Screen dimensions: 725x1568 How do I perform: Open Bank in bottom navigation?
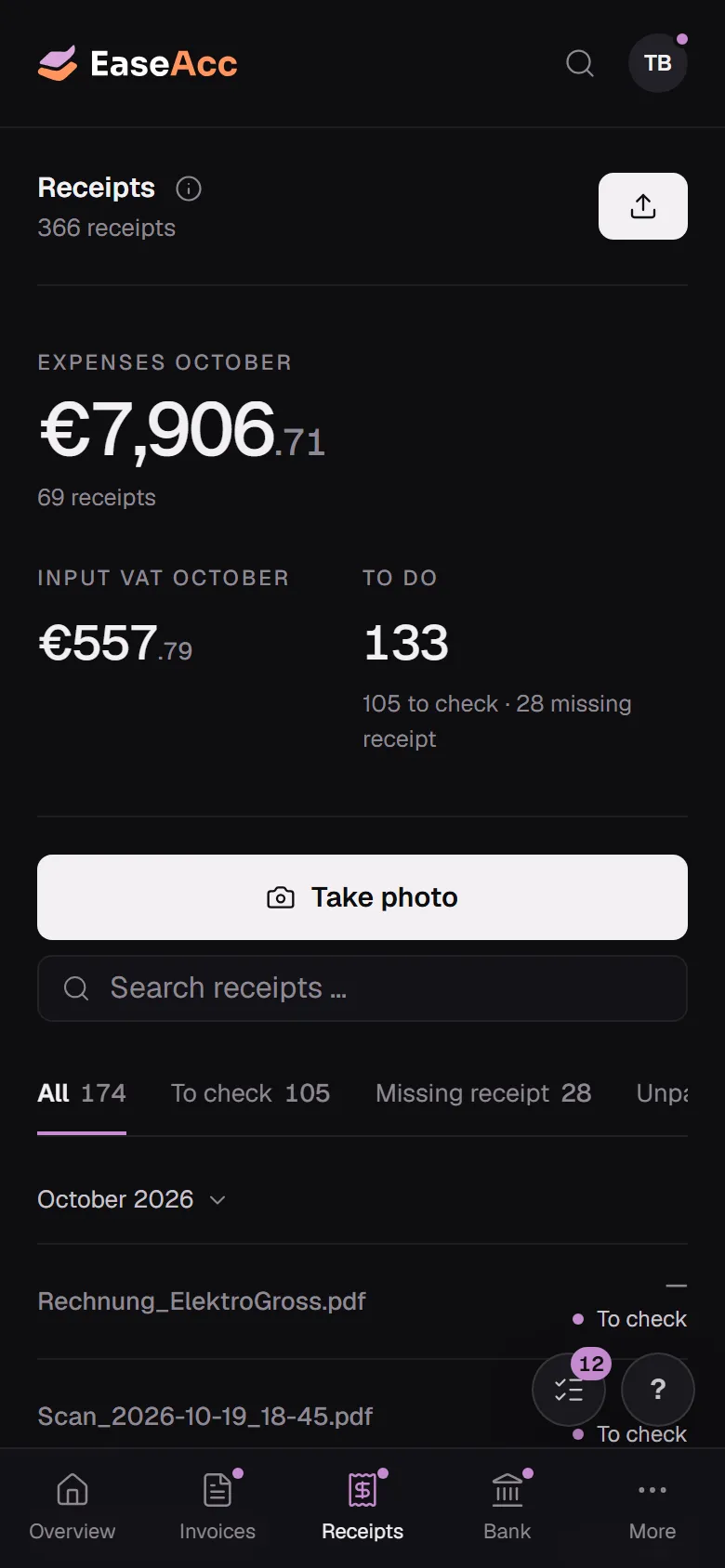click(507, 1507)
